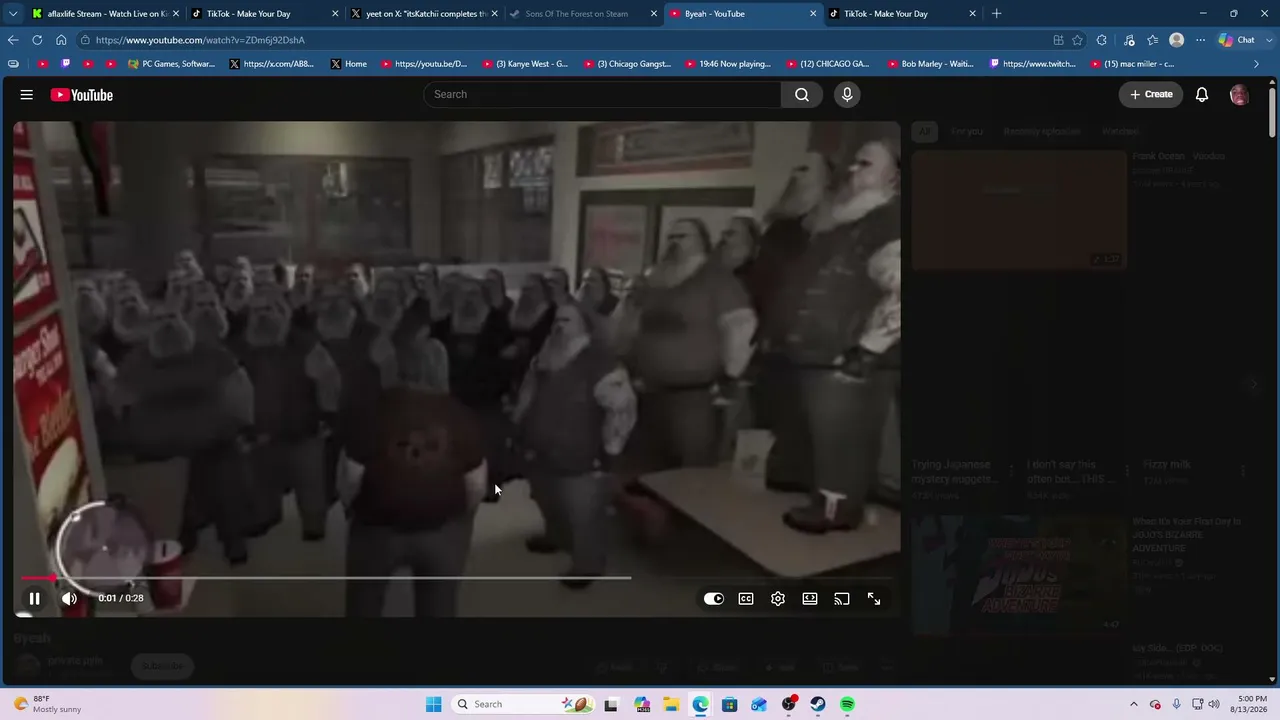Click the address bar URL
This screenshot has height=720, width=1280.
[x=200, y=40]
